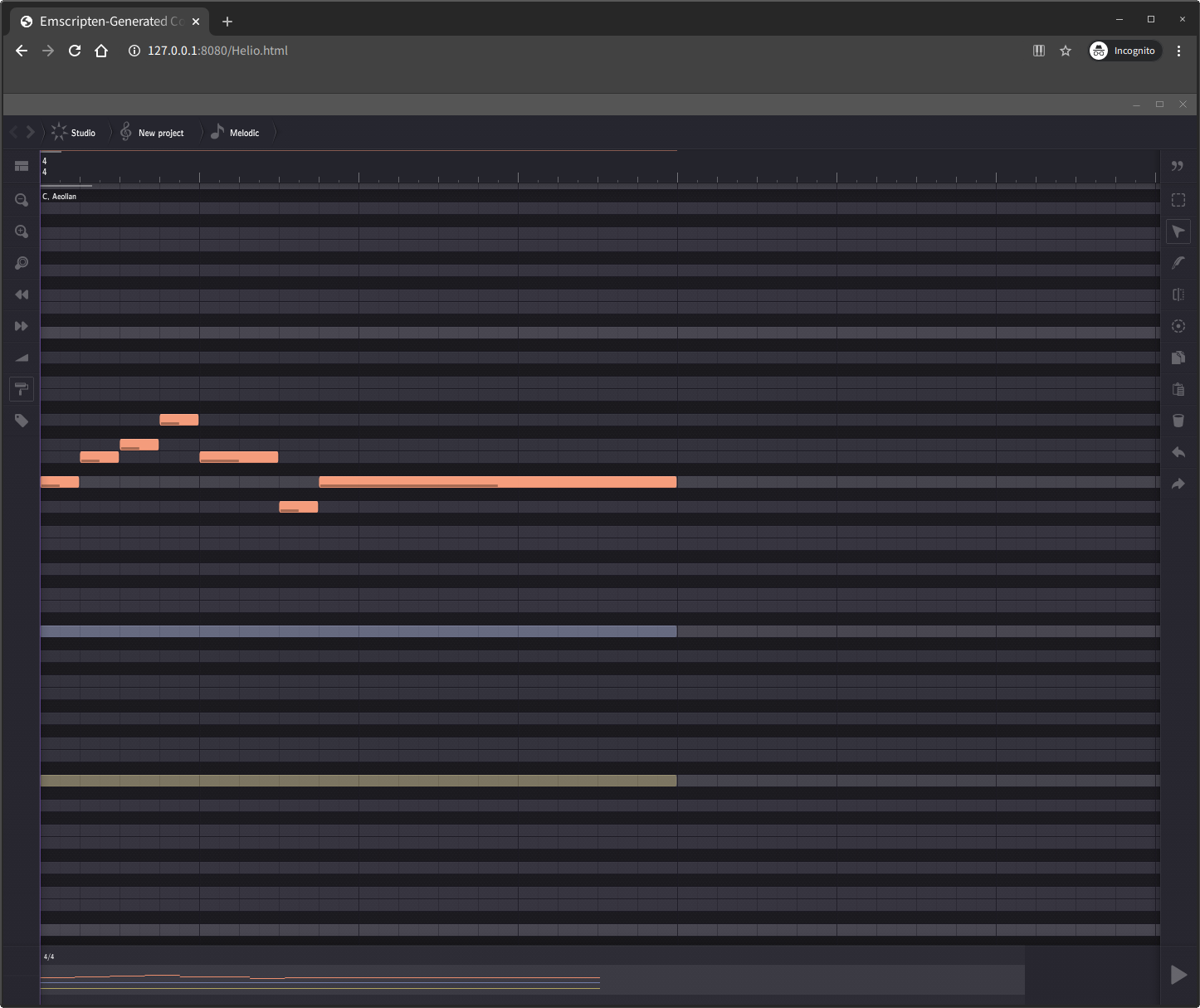Go forward in browser history
Screen dimensions: 1200x1008
point(48,51)
